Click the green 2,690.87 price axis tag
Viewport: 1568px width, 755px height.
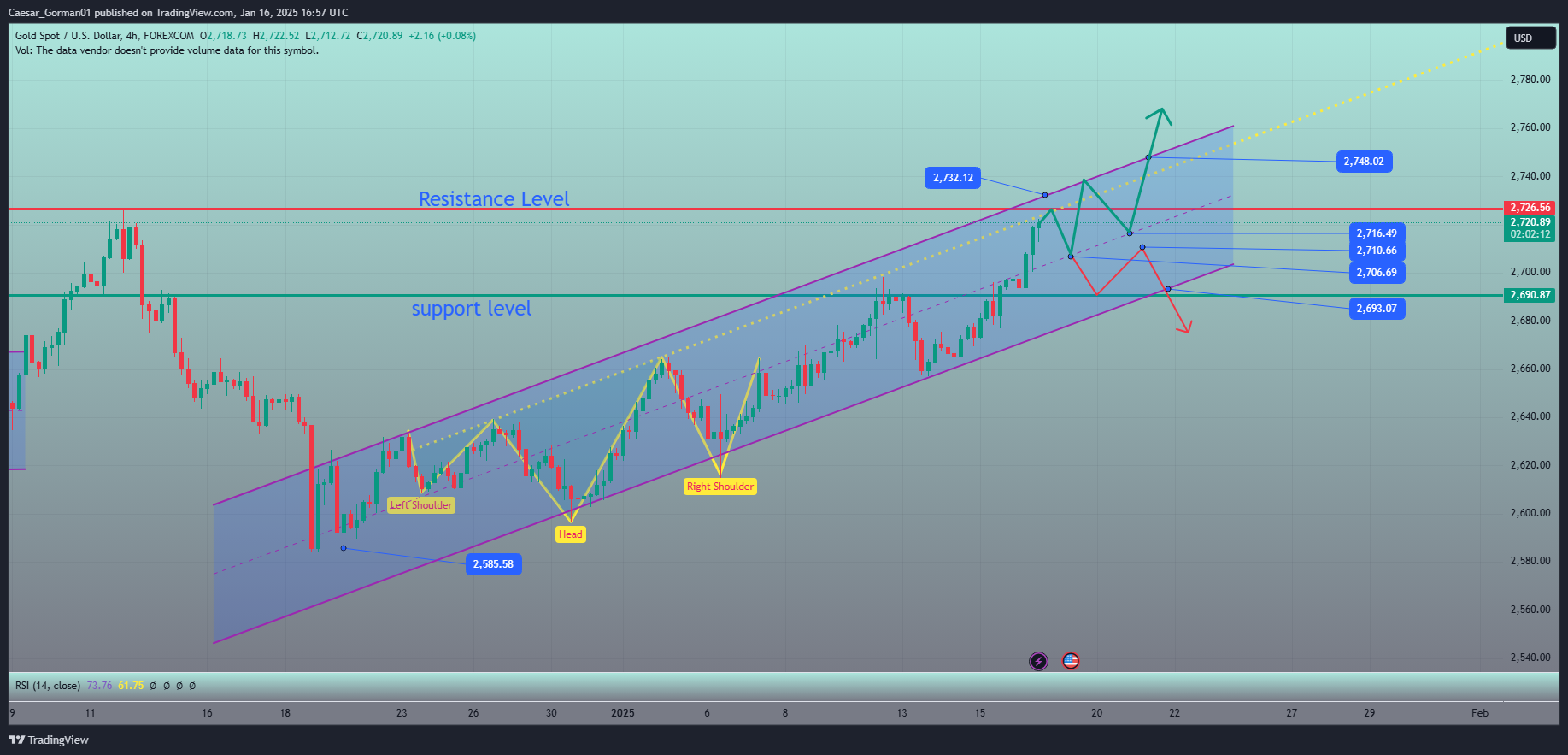1530,295
